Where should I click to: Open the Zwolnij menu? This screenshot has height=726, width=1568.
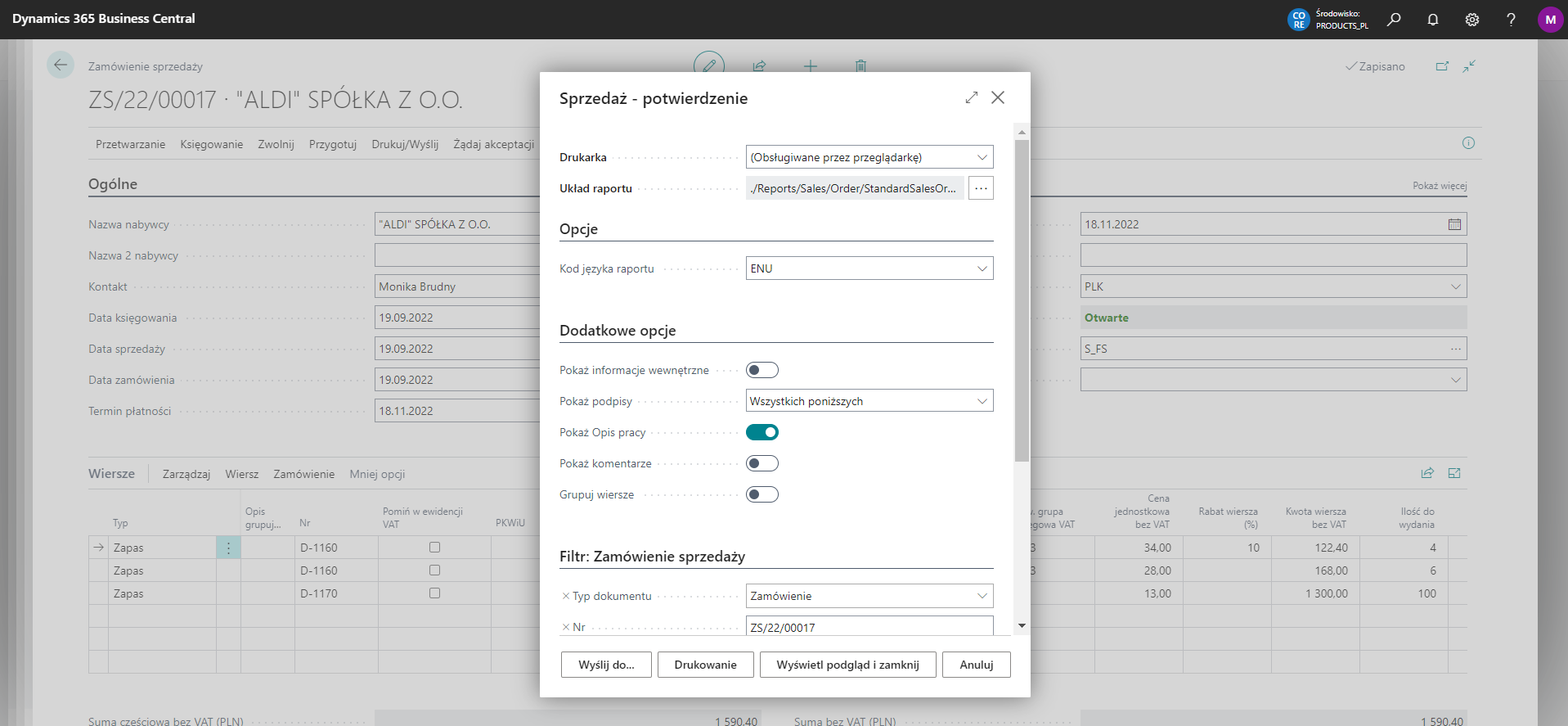point(276,144)
